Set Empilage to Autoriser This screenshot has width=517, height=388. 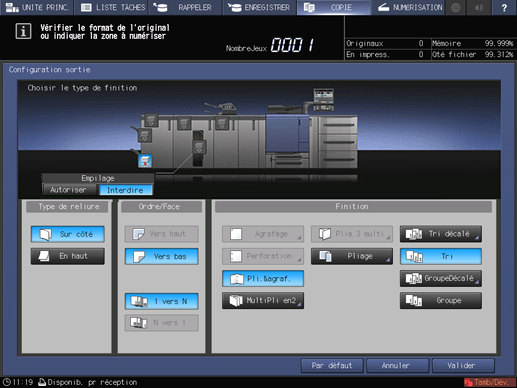click(68, 190)
